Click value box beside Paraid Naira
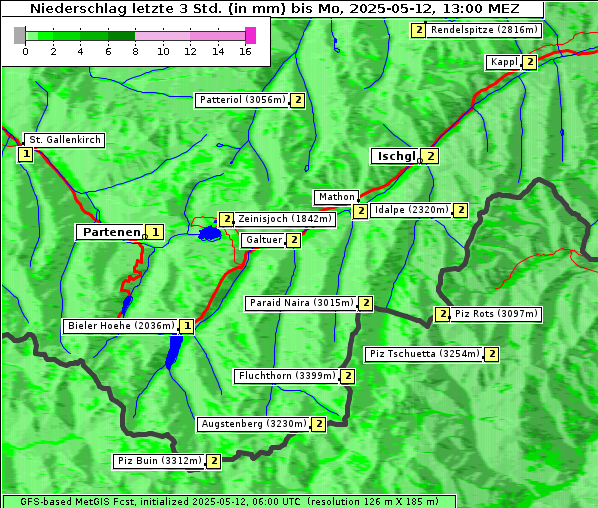Viewport: 598px width, 508px height. pos(366,304)
